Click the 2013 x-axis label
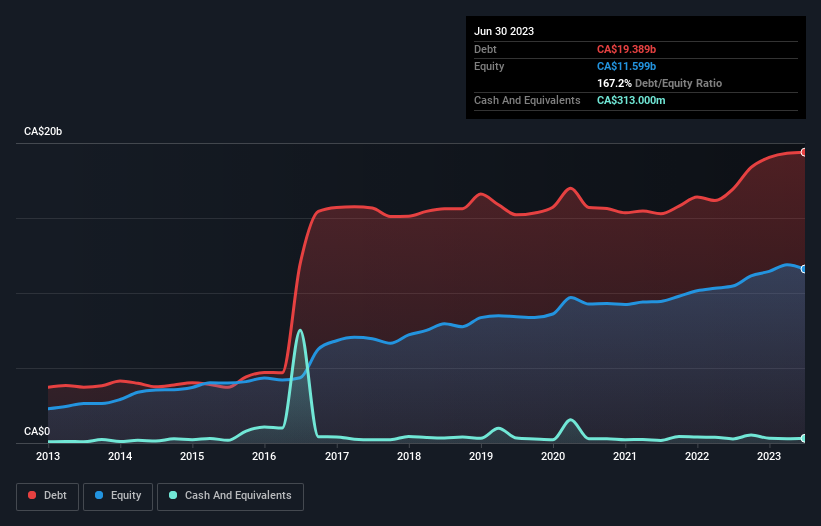This screenshot has height=526, width=821. (48, 456)
